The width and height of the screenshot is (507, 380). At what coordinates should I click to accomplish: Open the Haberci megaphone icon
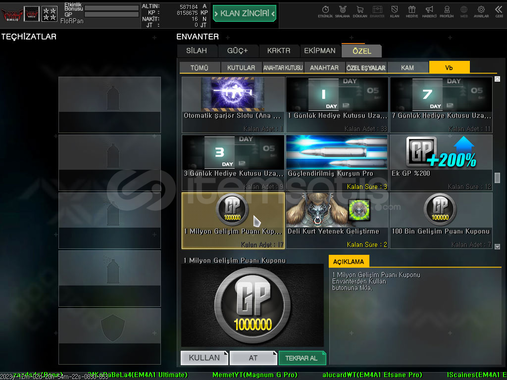pos(429,12)
